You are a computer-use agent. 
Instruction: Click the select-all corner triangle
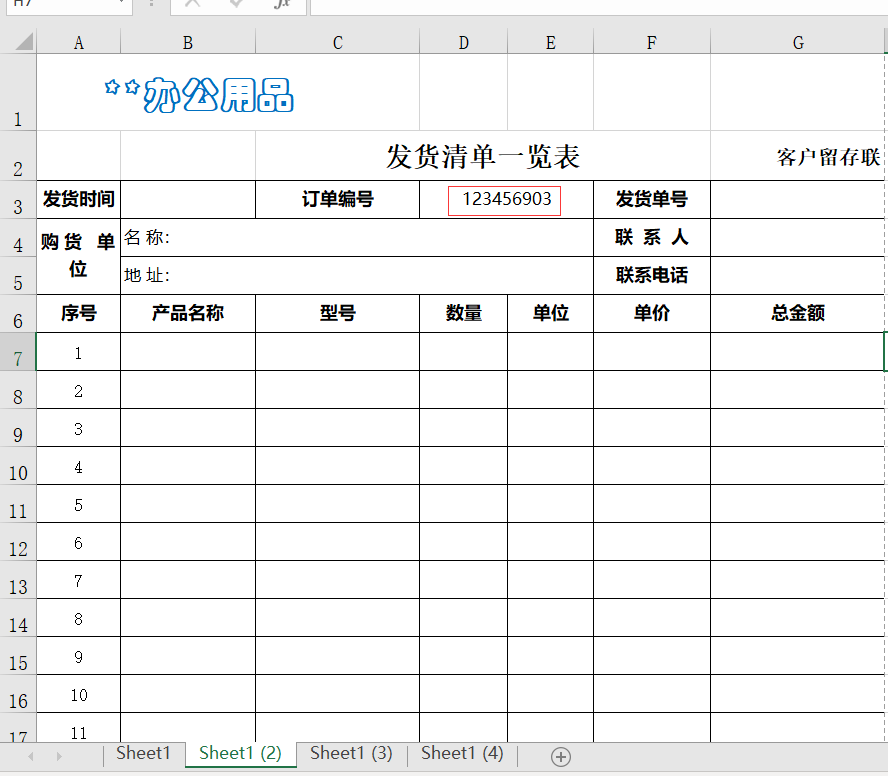[x=24, y=42]
